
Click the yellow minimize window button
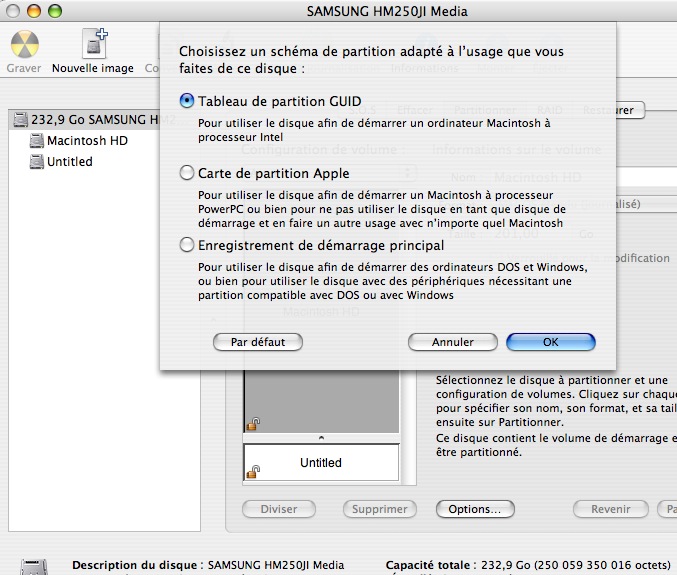coord(34,11)
